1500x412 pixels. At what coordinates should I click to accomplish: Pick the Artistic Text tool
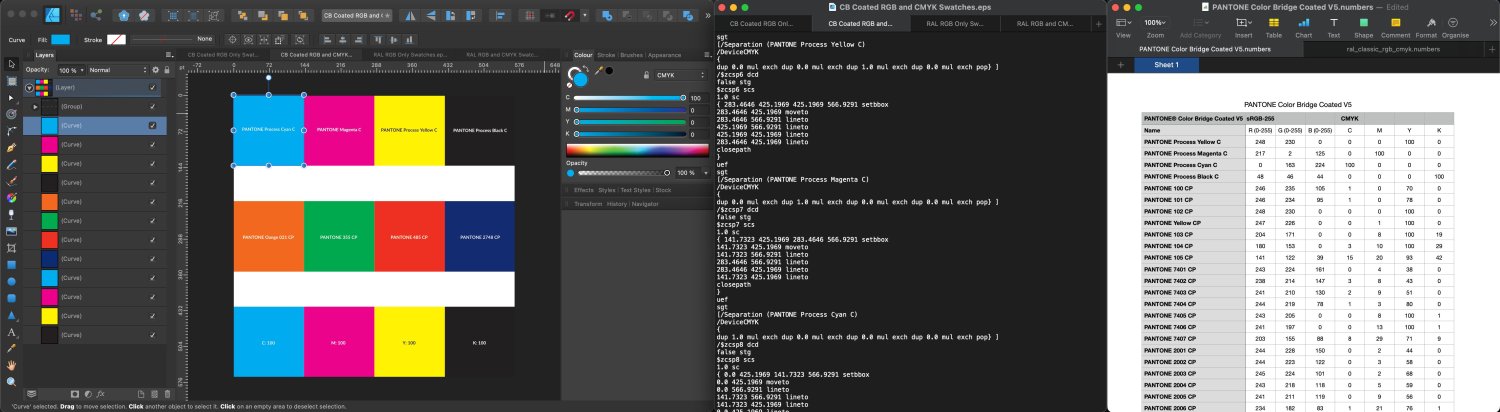pos(11,331)
